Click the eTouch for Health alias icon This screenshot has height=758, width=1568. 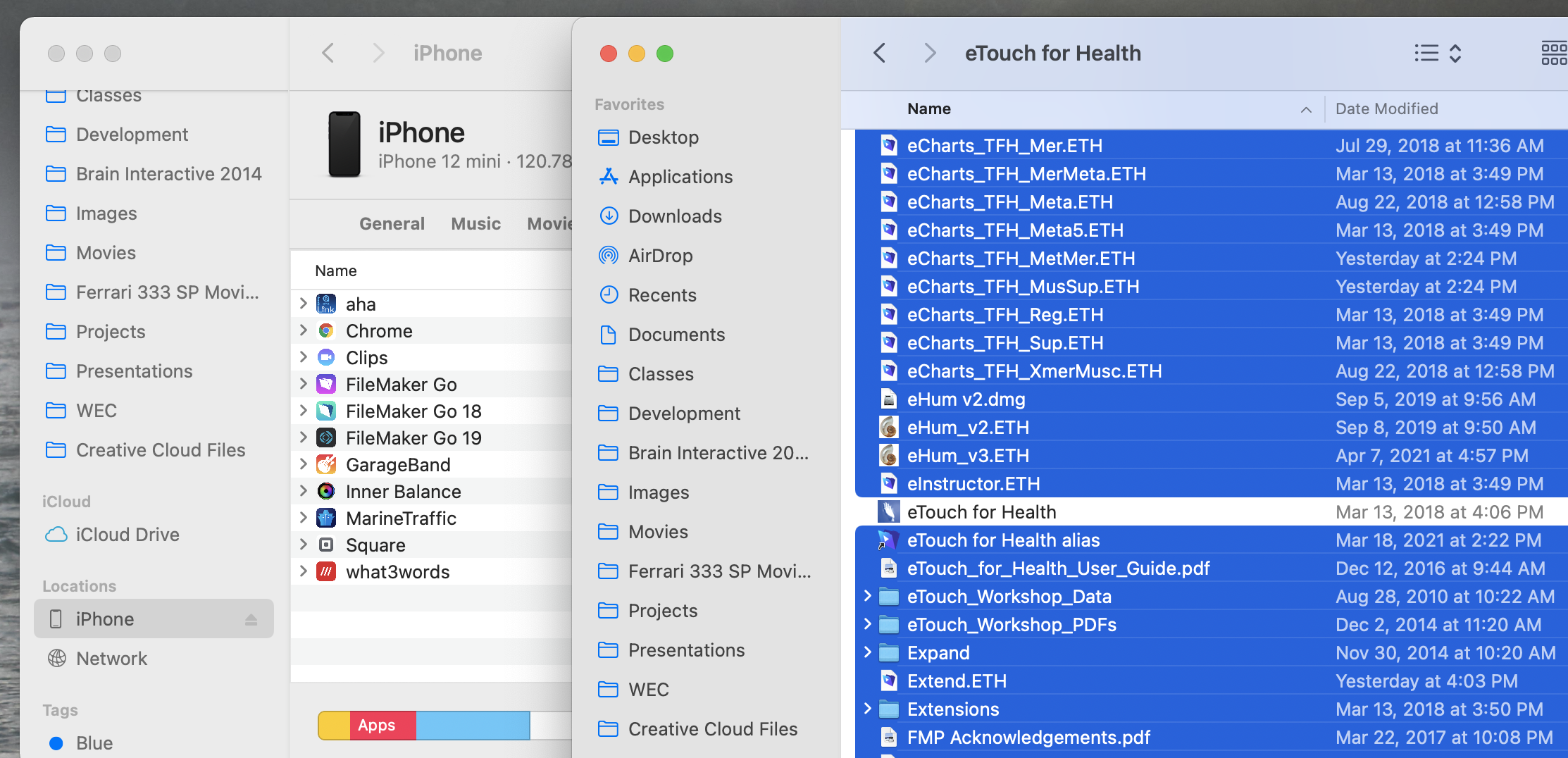pyautogui.click(x=888, y=540)
